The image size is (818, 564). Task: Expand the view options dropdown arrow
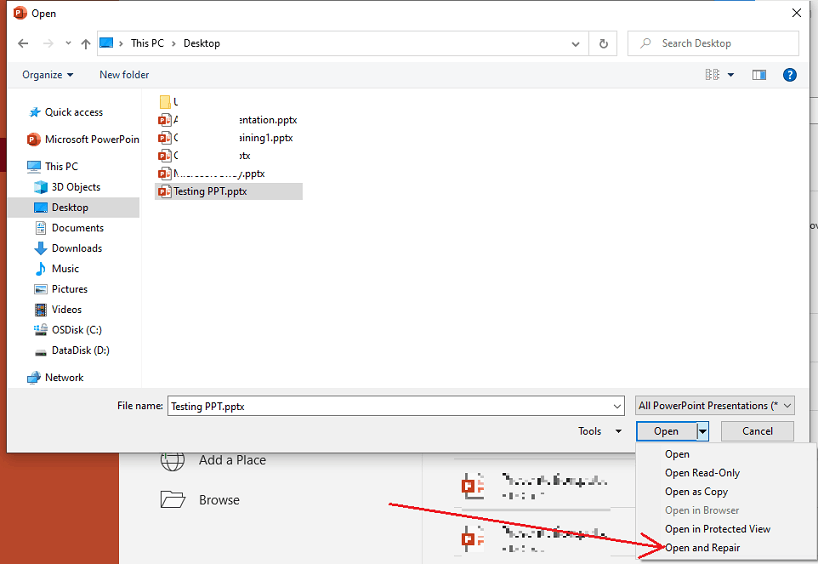coord(731,75)
